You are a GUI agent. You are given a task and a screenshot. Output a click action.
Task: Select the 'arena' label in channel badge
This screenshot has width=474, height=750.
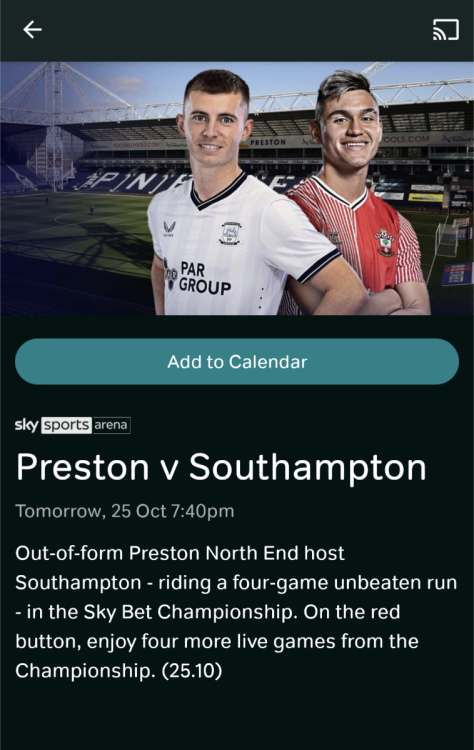pyautogui.click(x=111, y=425)
